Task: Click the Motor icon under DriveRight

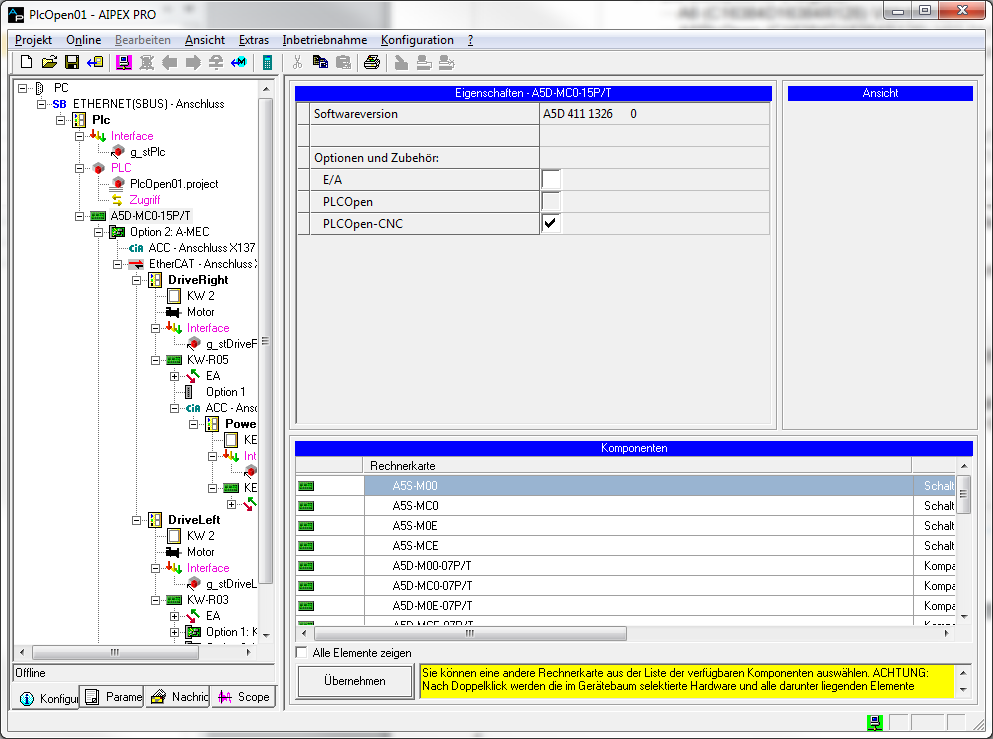Action: 174,312
